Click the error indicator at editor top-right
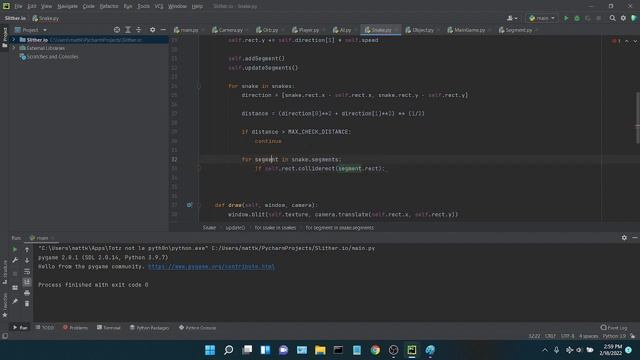 tap(616, 41)
